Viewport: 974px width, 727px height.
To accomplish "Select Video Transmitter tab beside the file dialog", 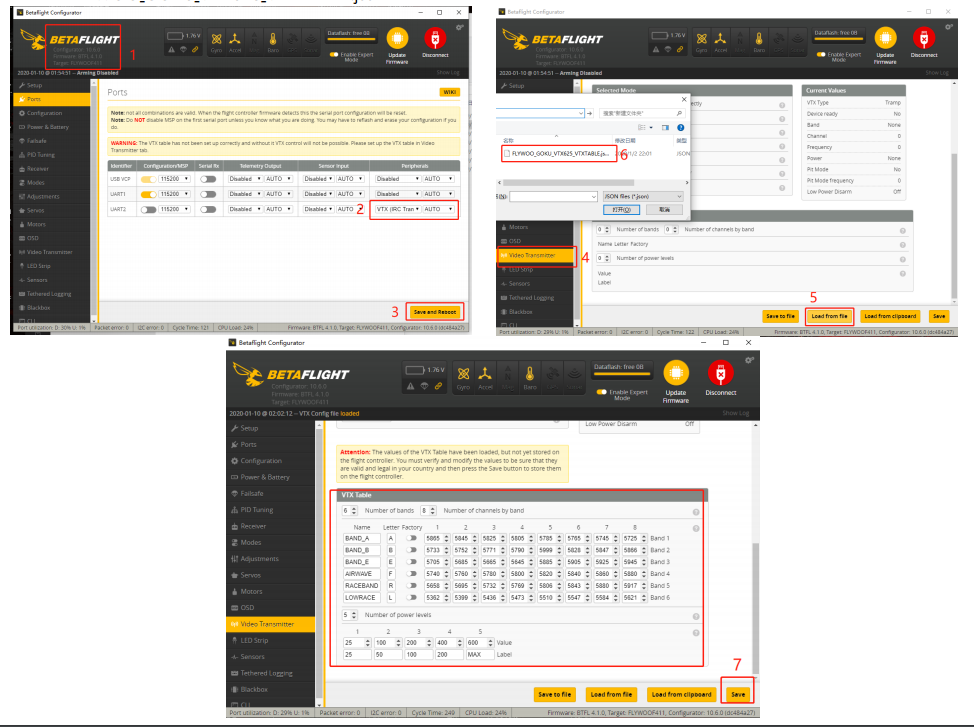I will click(x=537, y=256).
